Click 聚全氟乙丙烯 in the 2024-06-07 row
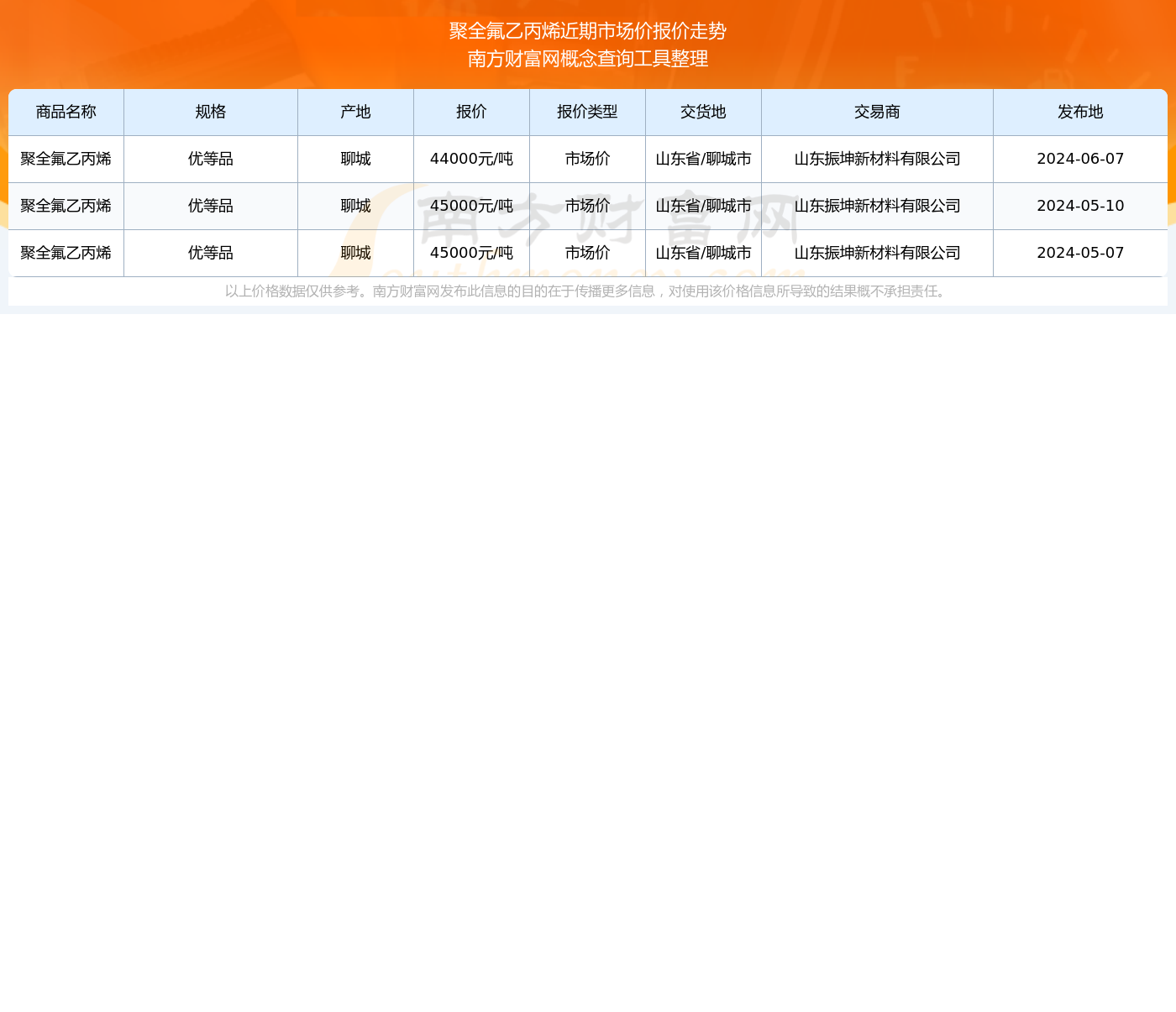Viewport: 1176px width, 1012px height. point(66,159)
